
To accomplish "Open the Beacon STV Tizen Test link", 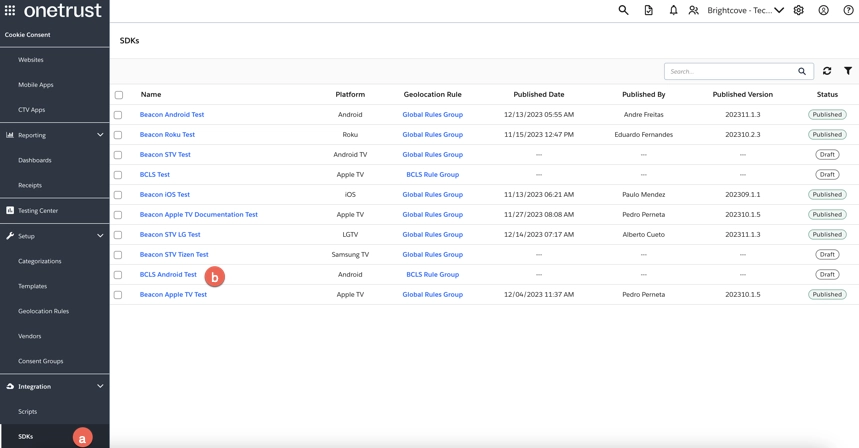I will pos(174,254).
